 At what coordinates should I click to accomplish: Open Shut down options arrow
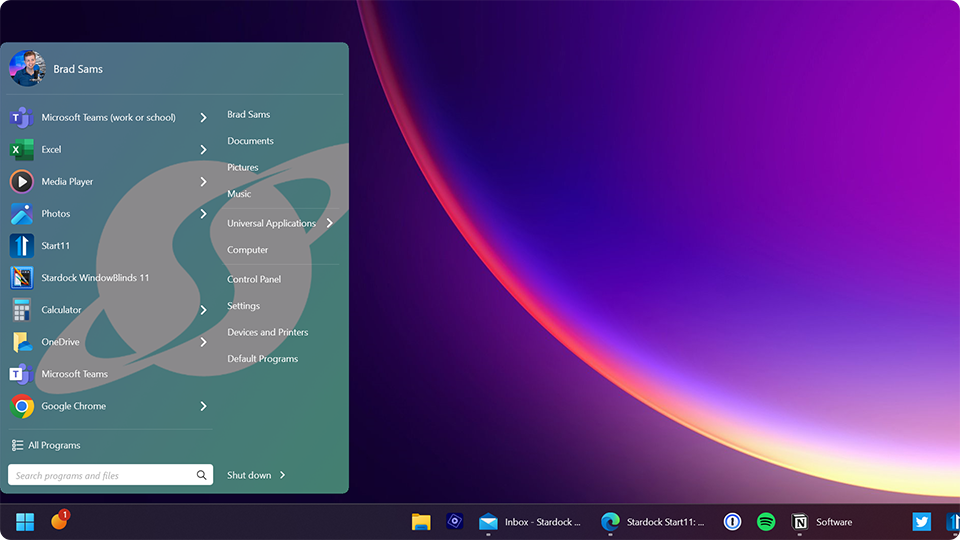pyautogui.click(x=282, y=475)
